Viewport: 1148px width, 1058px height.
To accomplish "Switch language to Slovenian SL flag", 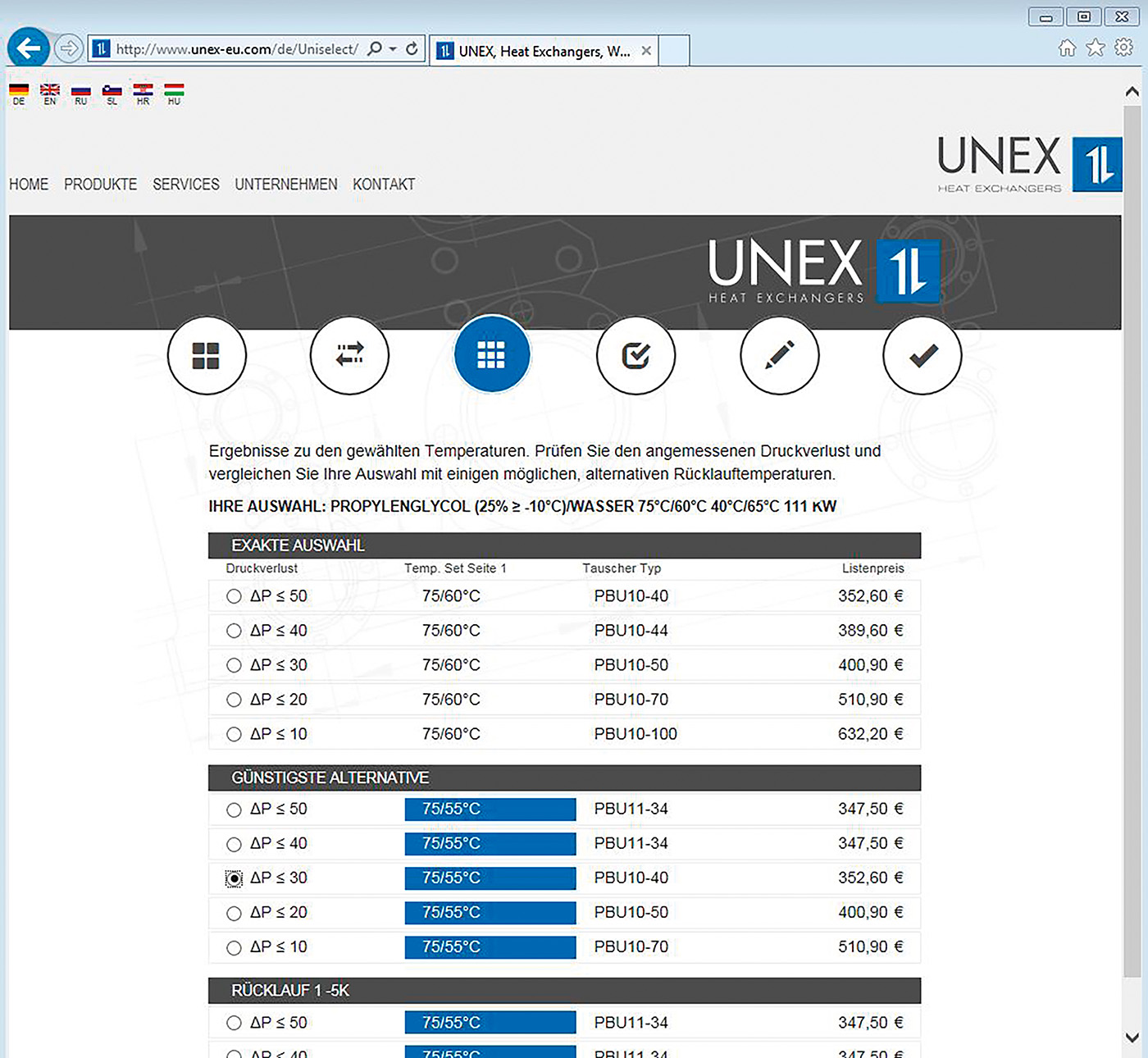I will click(x=112, y=94).
